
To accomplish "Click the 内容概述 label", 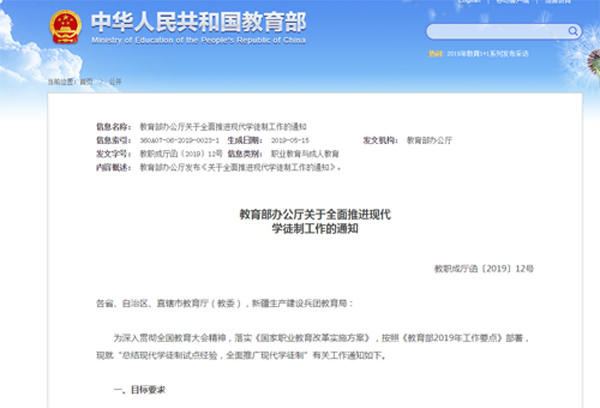I will (113, 167).
